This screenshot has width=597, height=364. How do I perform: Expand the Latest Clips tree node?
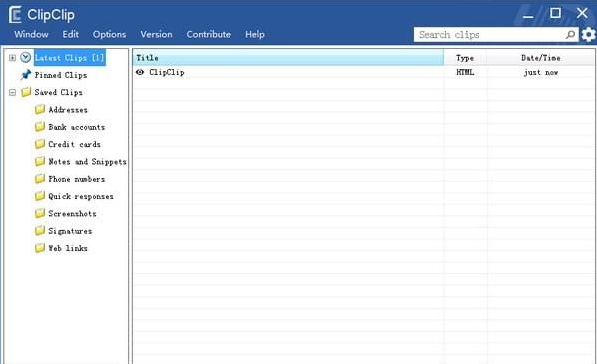(12, 58)
